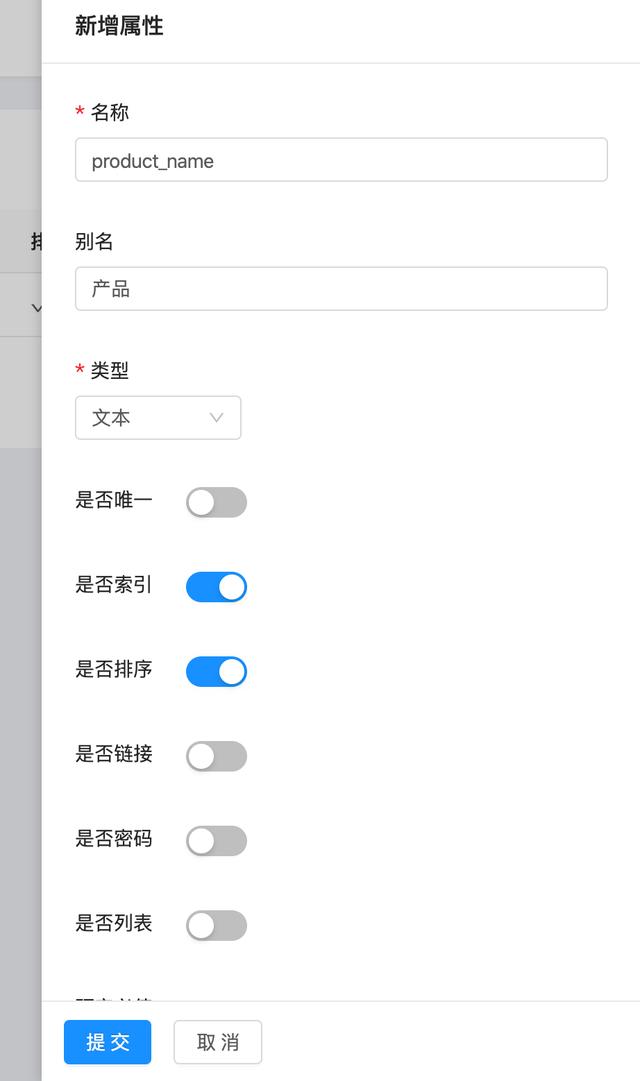Click the 是否密码 label text
Viewport: 640px width, 1081px height.
tap(114, 839)
